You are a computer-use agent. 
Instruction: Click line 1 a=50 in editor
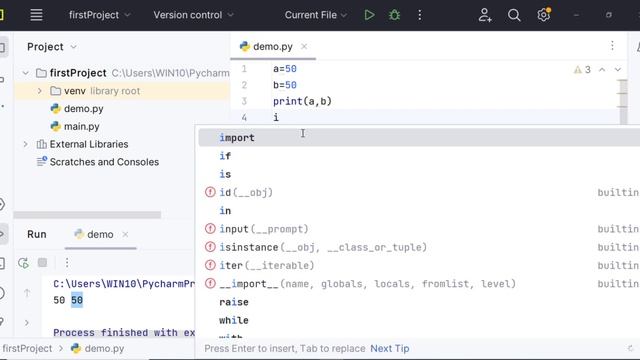pos(285,69)
